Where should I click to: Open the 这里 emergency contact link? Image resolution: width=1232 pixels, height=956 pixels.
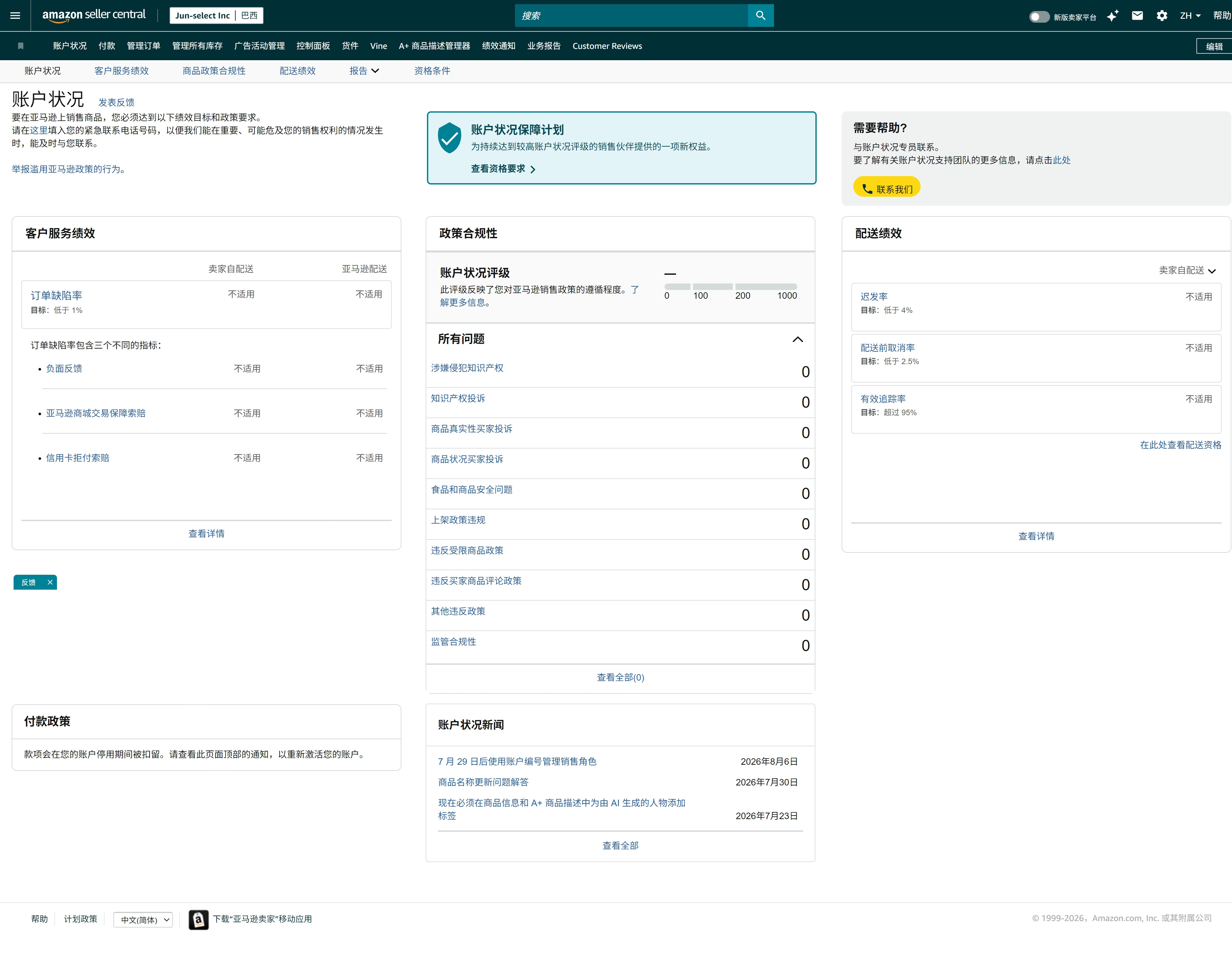coord(39,130)
